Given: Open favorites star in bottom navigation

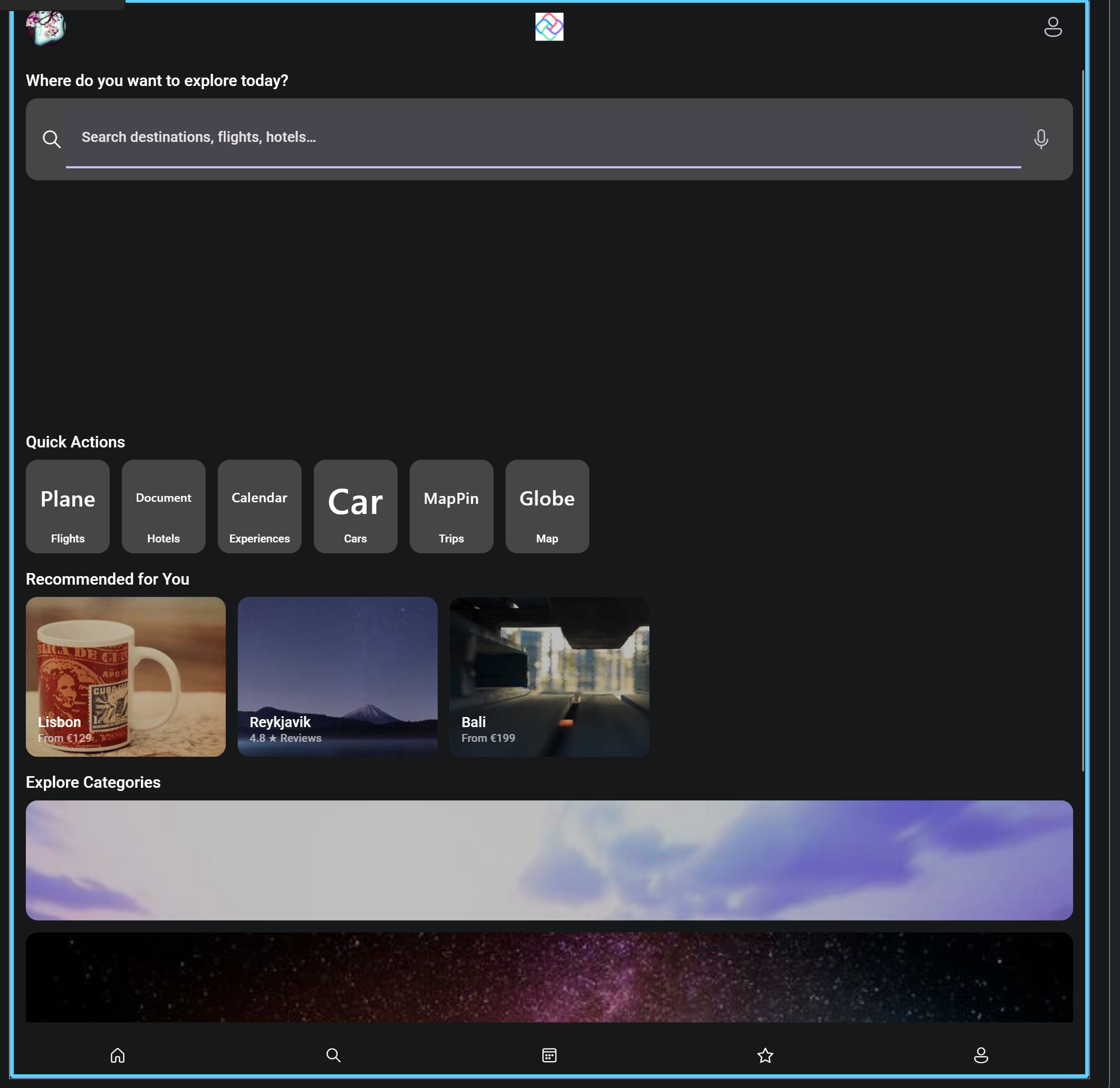Looking at the screenshot, I should click(x=764, y=1055).
